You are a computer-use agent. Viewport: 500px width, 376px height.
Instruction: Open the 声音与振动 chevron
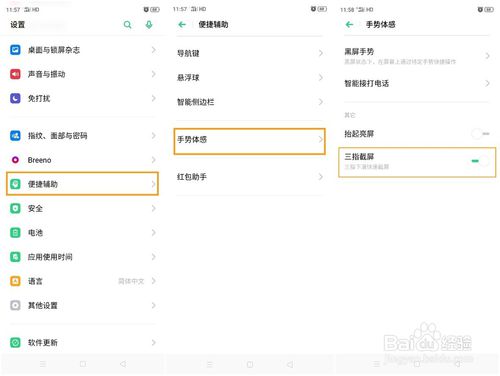point(154,74)
